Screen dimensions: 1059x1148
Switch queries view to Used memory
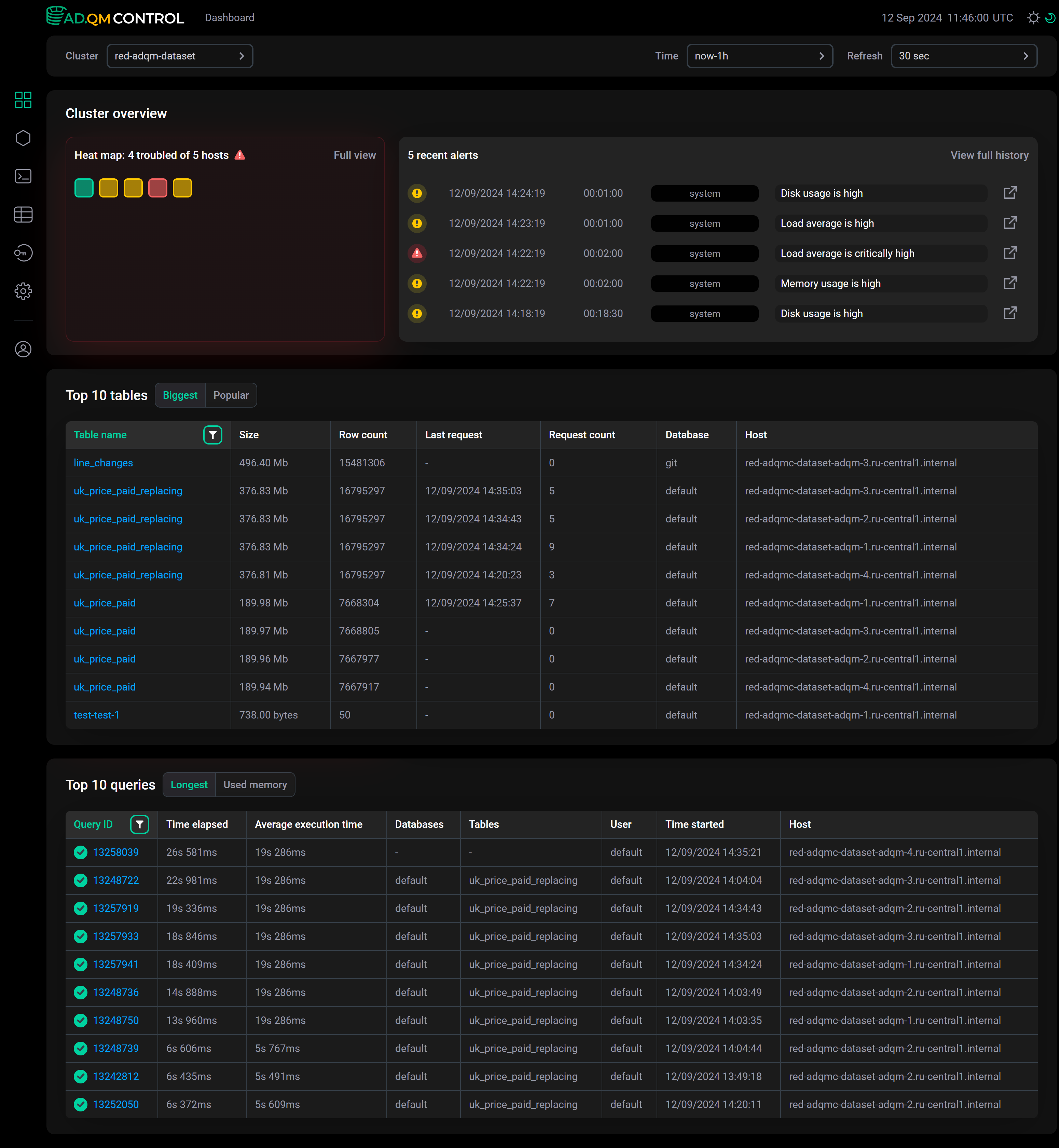(255, 784)
